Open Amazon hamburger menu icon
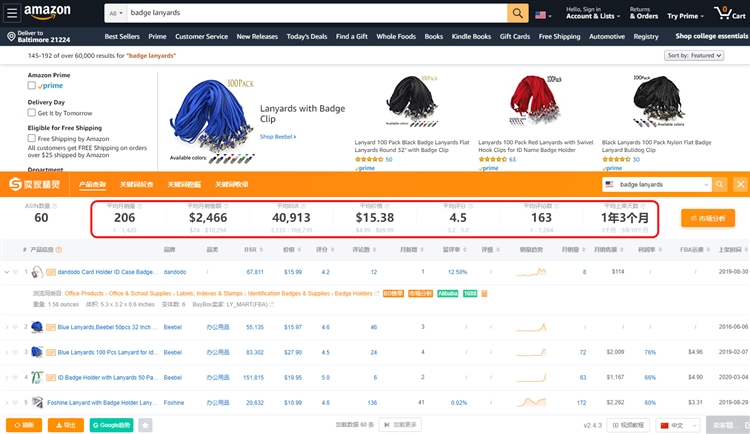The width and height of the screenshot is (750, 434). [x=12, y=13]
